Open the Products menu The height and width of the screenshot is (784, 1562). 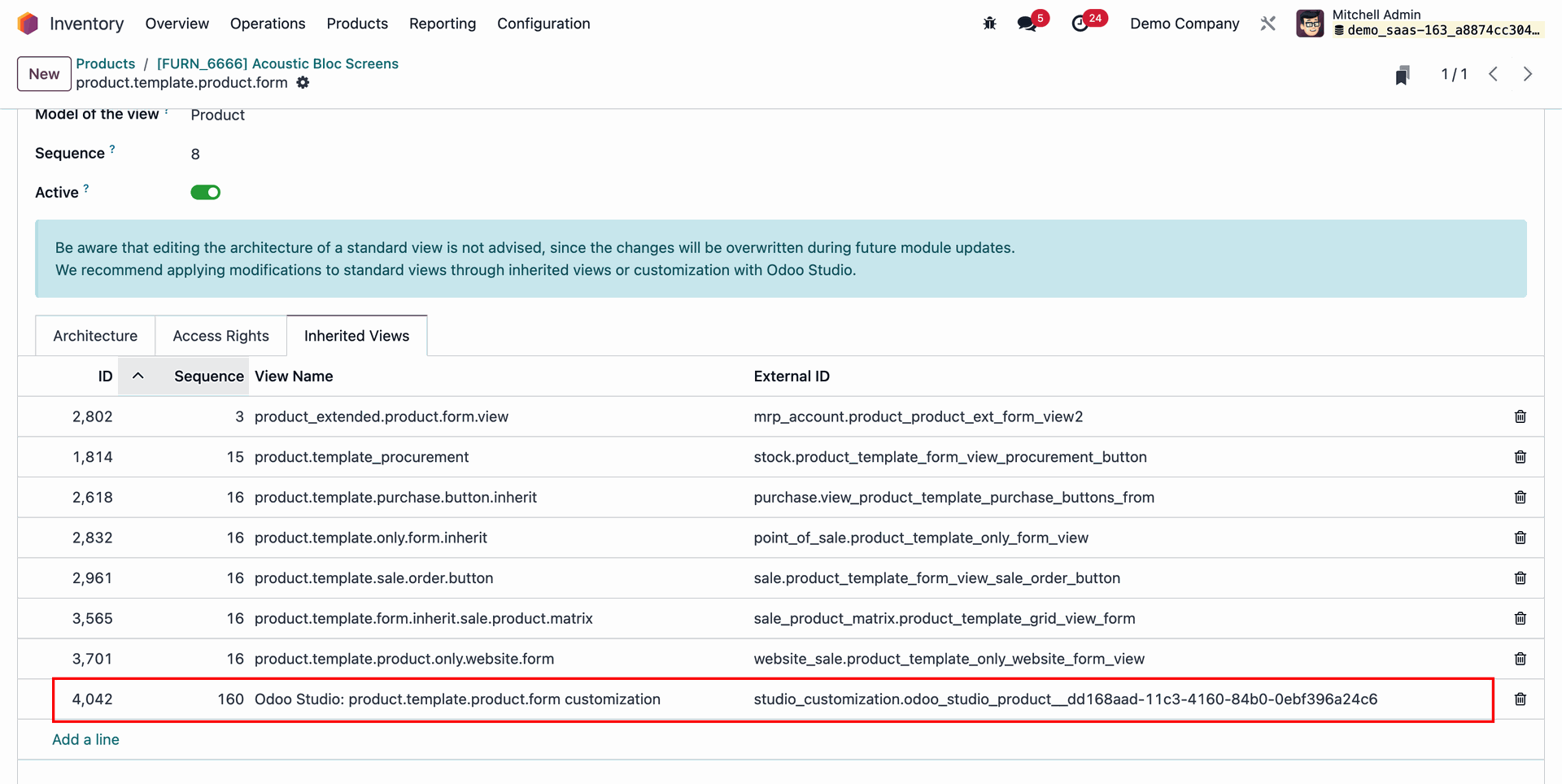click(357, 24)
